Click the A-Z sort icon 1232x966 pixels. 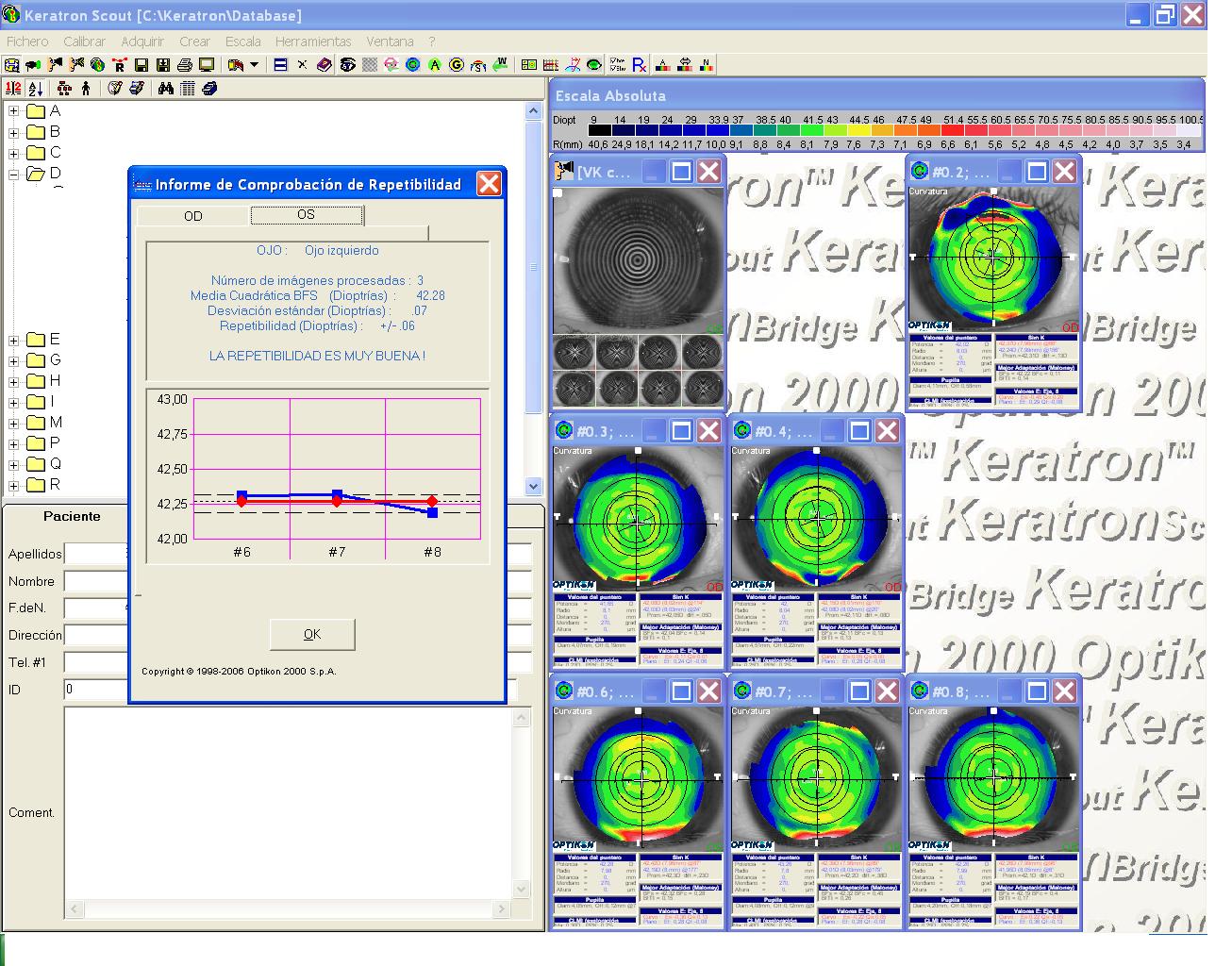(x=36, y=89)
